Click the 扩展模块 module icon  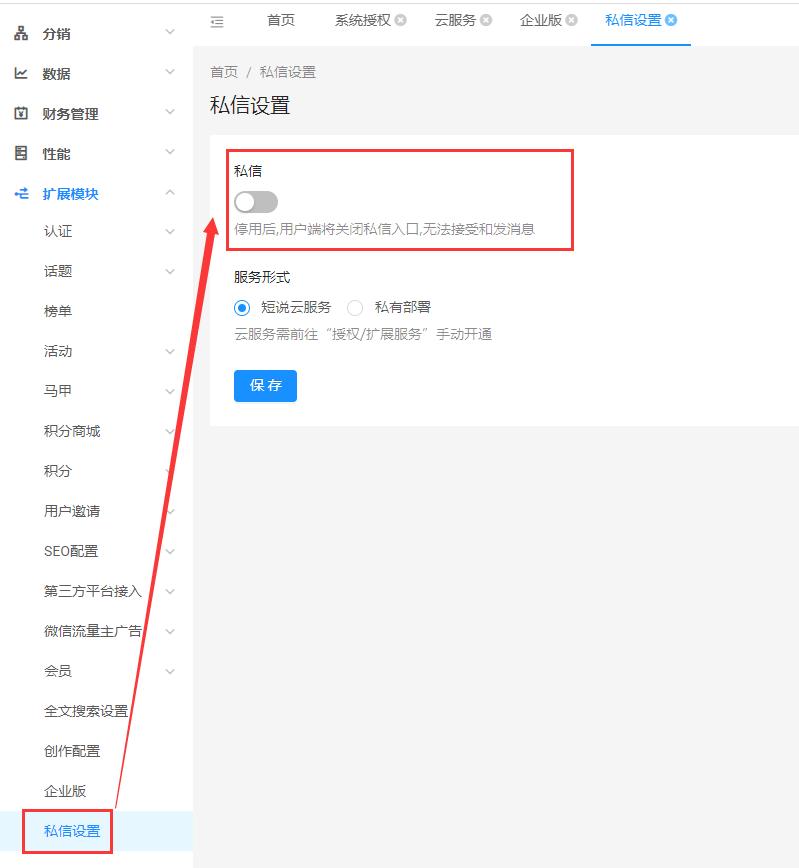(21, 193)
